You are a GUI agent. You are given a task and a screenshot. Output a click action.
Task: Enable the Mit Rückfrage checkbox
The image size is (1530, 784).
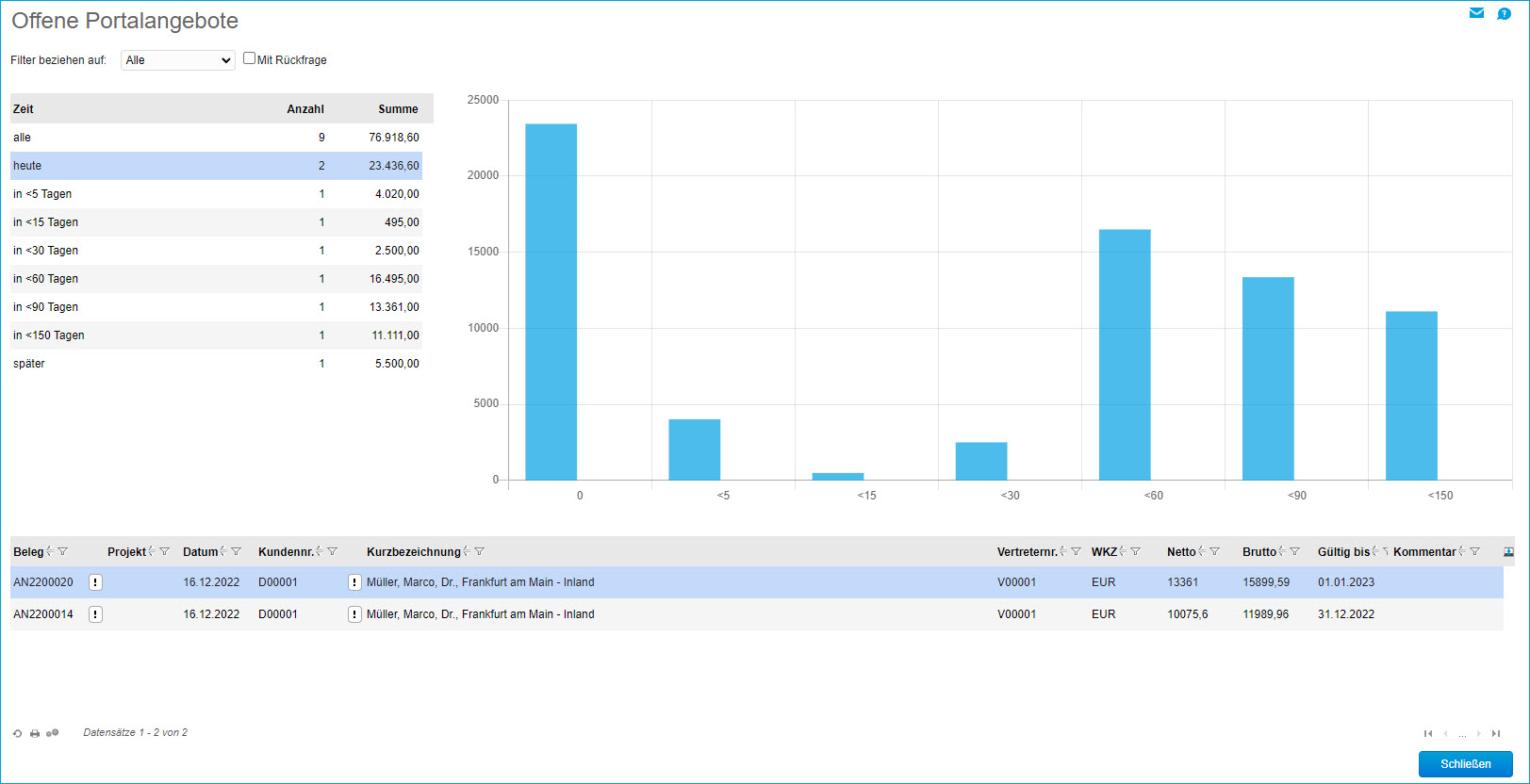[x=249, y=58]
